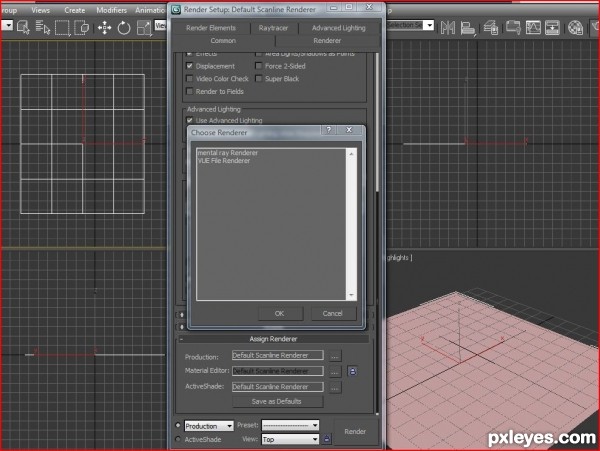
Task: Click Save as Defaults button
Action: 276,401
